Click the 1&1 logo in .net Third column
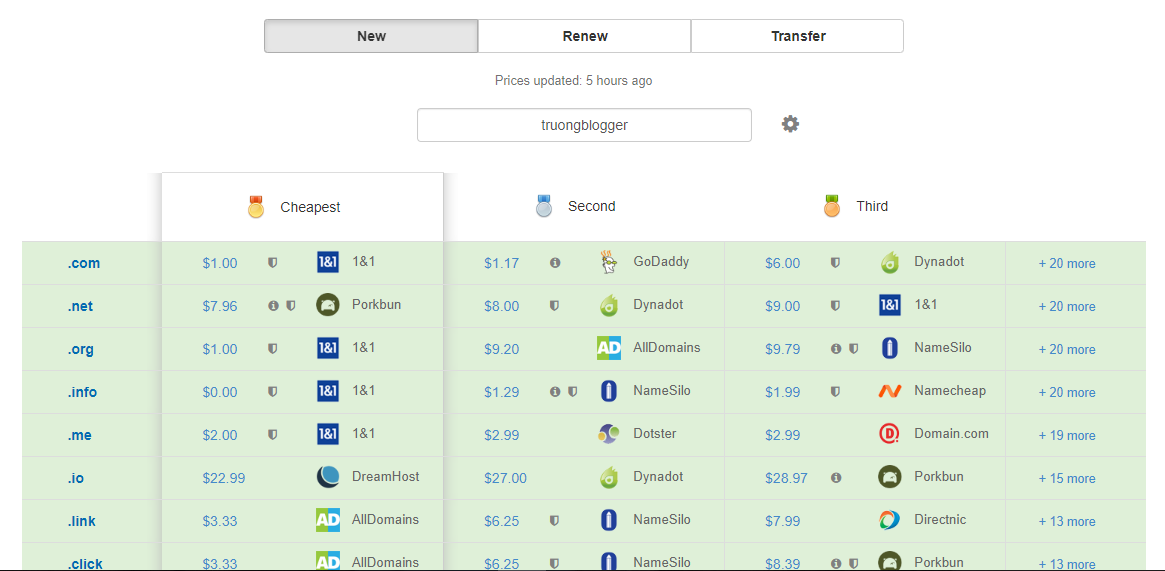 click(x=889, y=305)
